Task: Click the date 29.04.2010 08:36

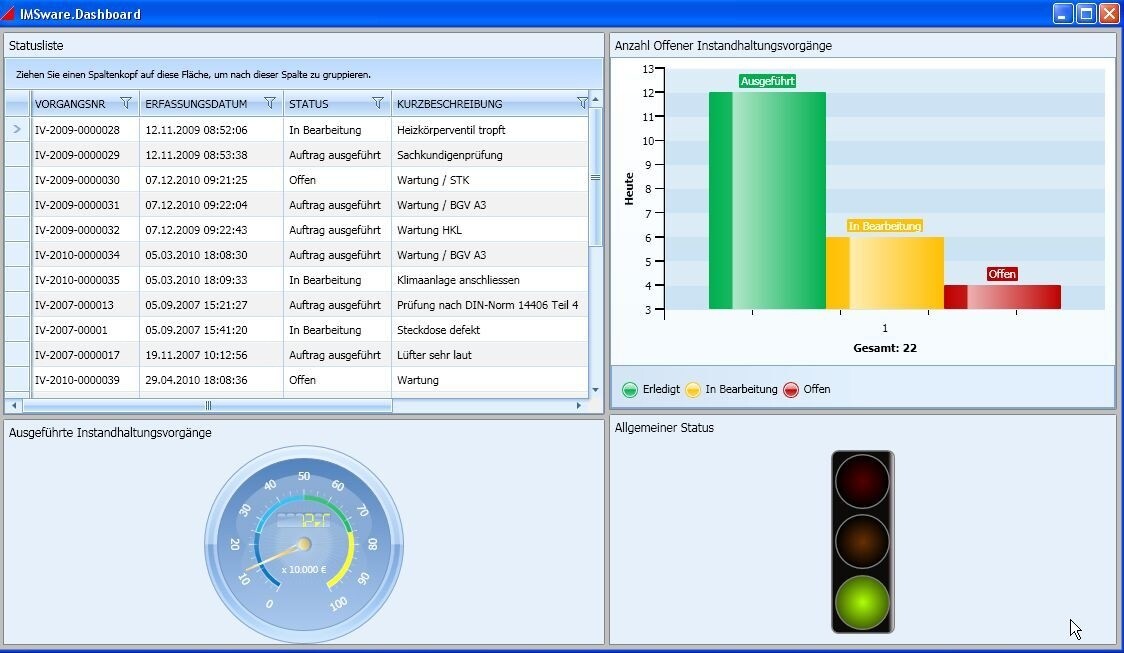Action: tap(196, 380)
